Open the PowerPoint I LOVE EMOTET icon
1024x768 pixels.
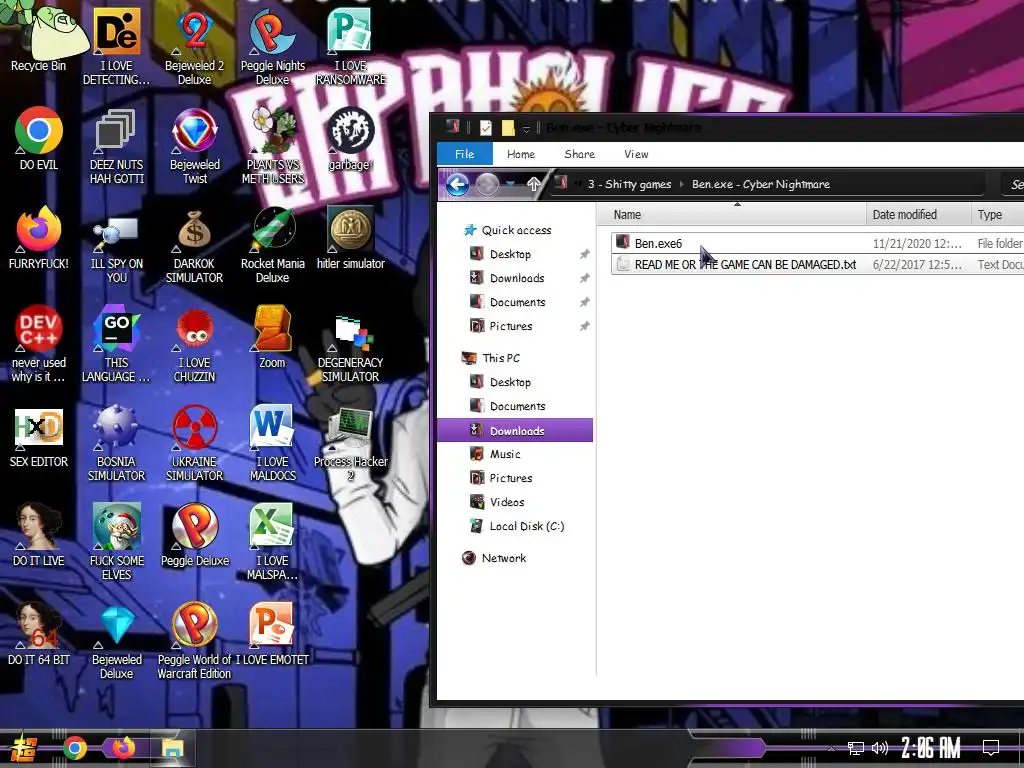click(272, 633)
